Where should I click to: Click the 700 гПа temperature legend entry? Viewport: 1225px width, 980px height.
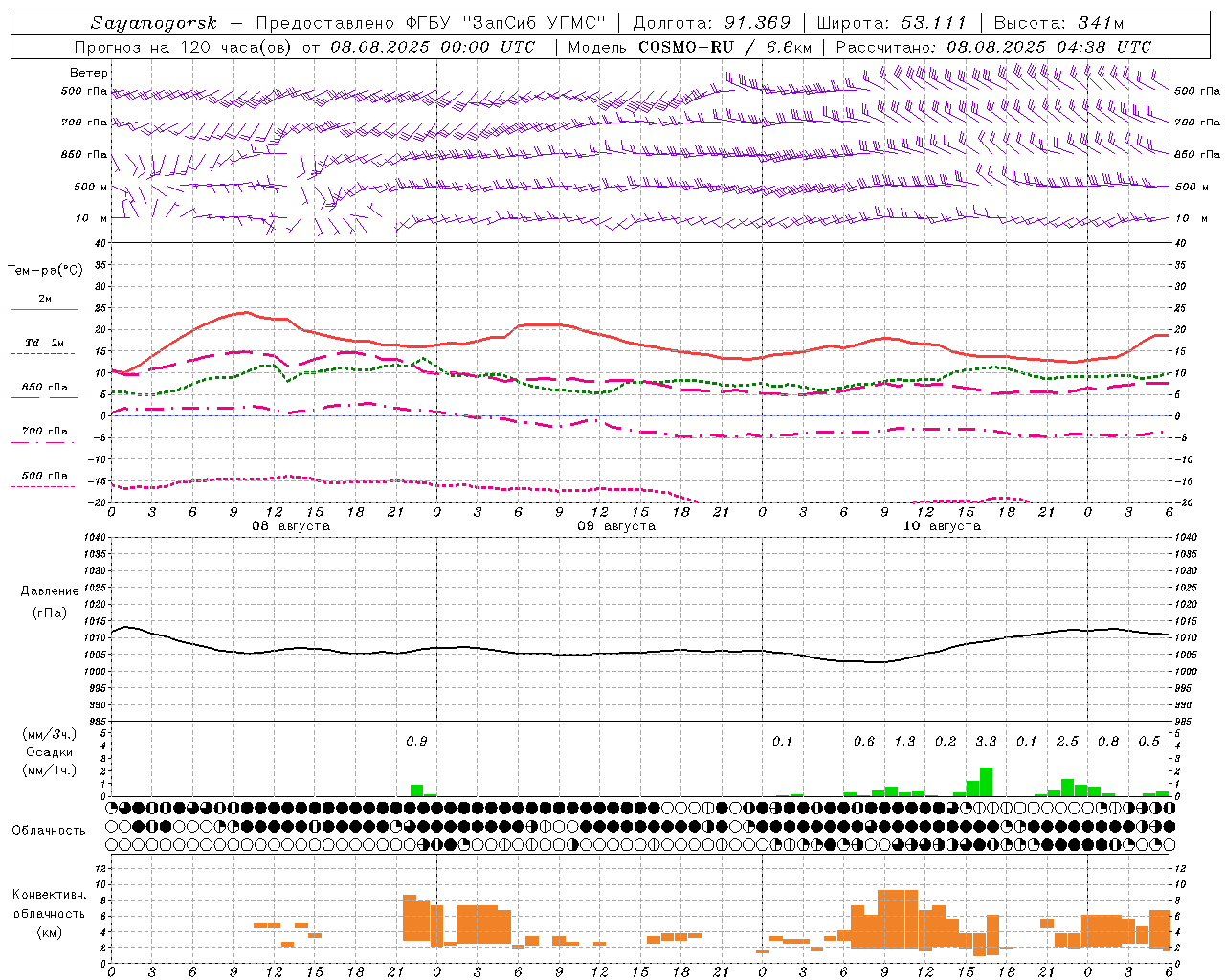coord(44,431)
